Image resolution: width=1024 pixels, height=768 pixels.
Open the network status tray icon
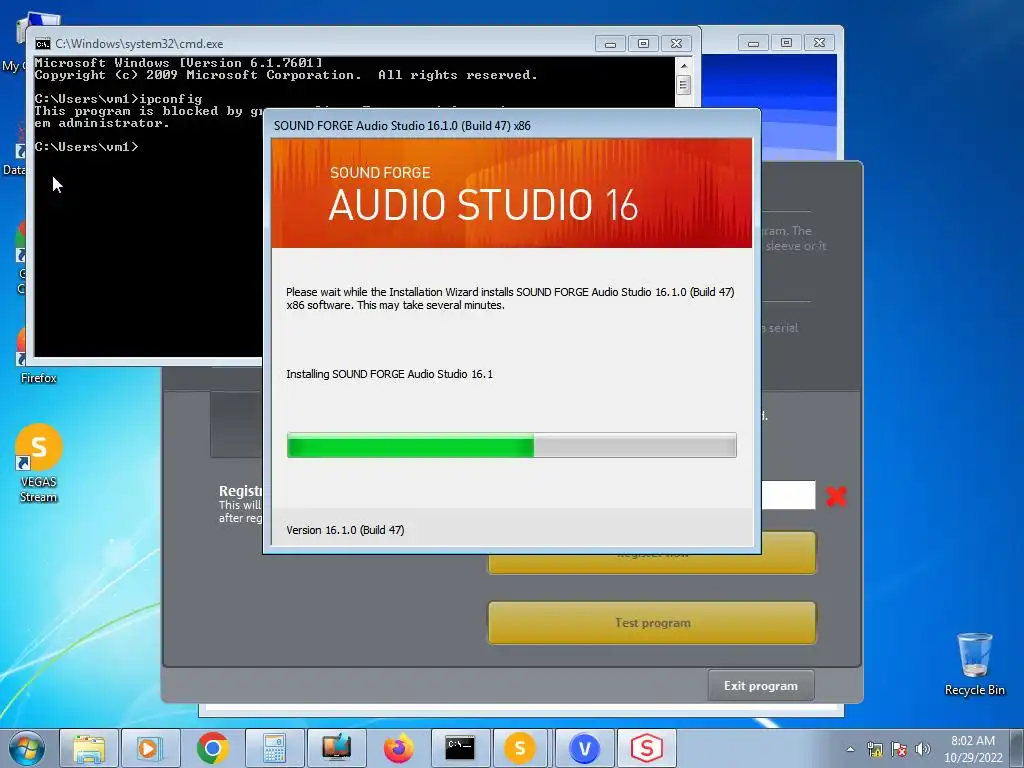pos(874,749)
